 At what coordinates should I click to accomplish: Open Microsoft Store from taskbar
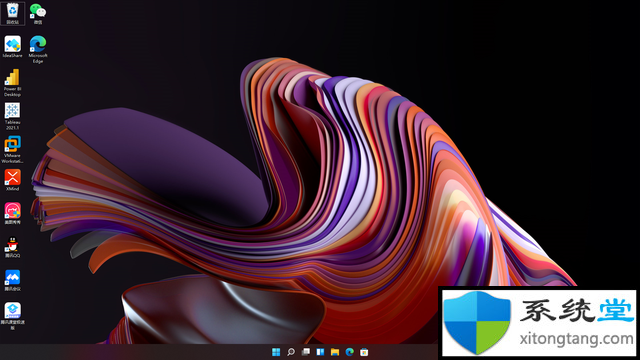pyautogui.click(x=364, y=352)
